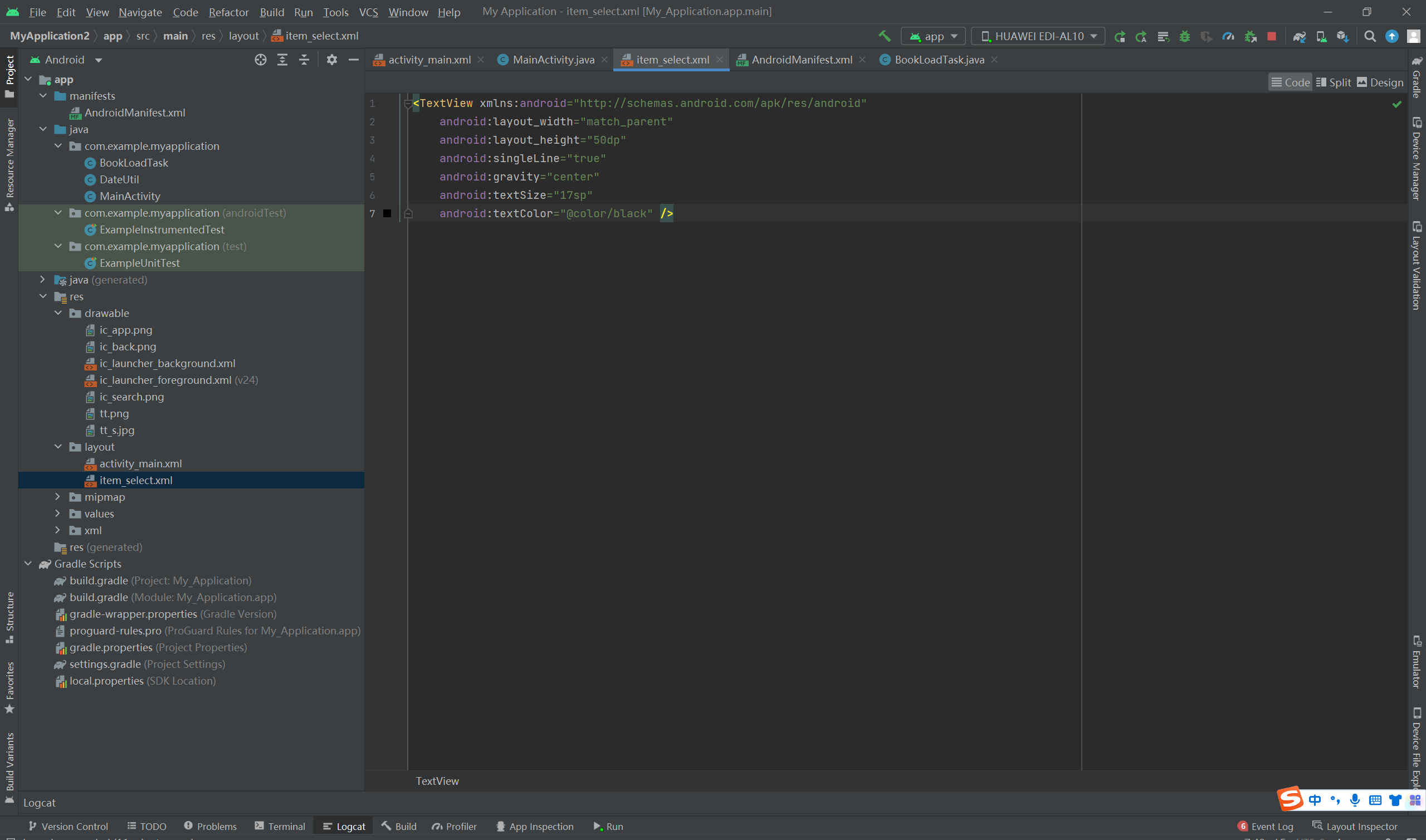Image resolution: width=1426 pixels, height=840 pixels.
Task: Click Select Opened File target icon
Action: pos(260,60)
